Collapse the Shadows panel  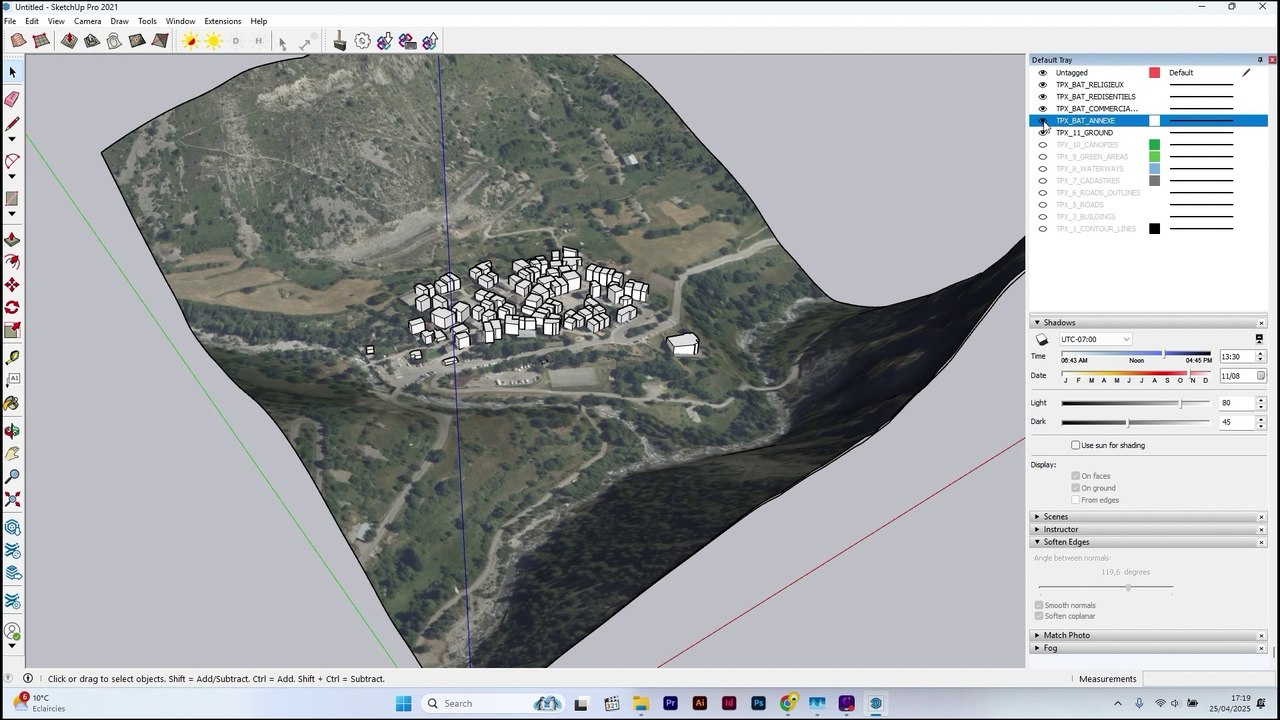tap(1037, 323)
